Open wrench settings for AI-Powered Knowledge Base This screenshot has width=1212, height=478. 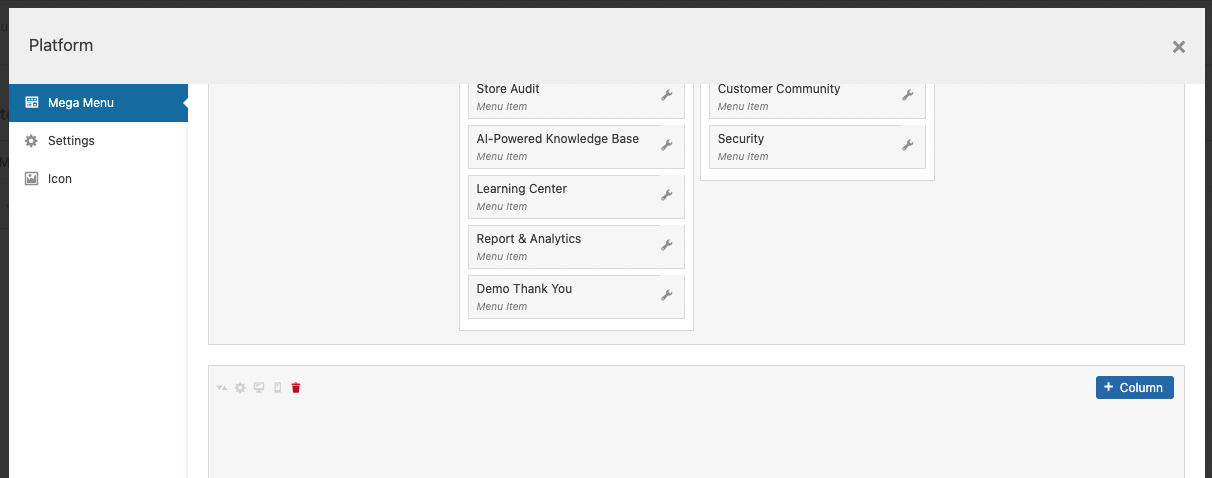coord(667,145)
